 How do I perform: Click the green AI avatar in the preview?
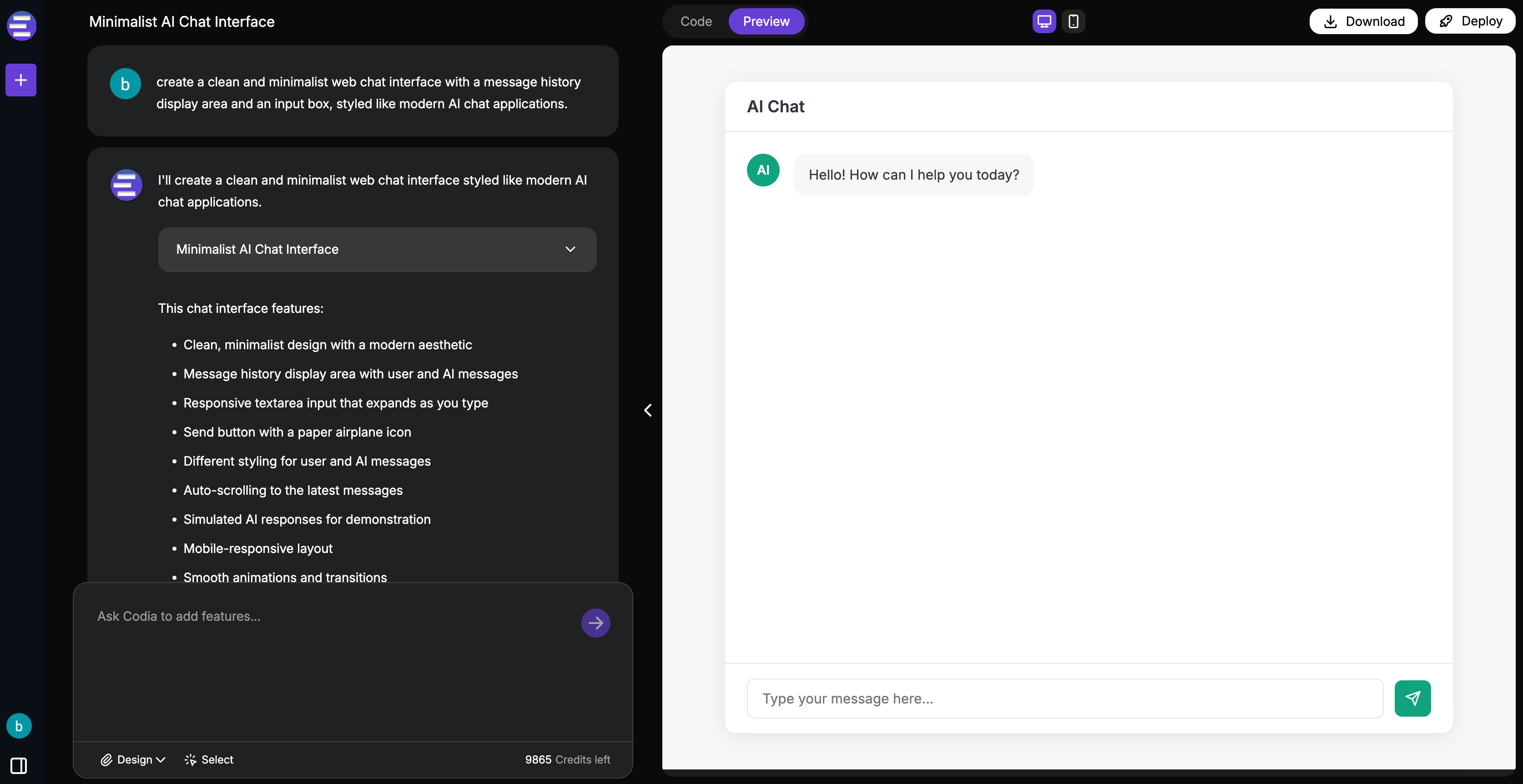[x=763, y=170]
